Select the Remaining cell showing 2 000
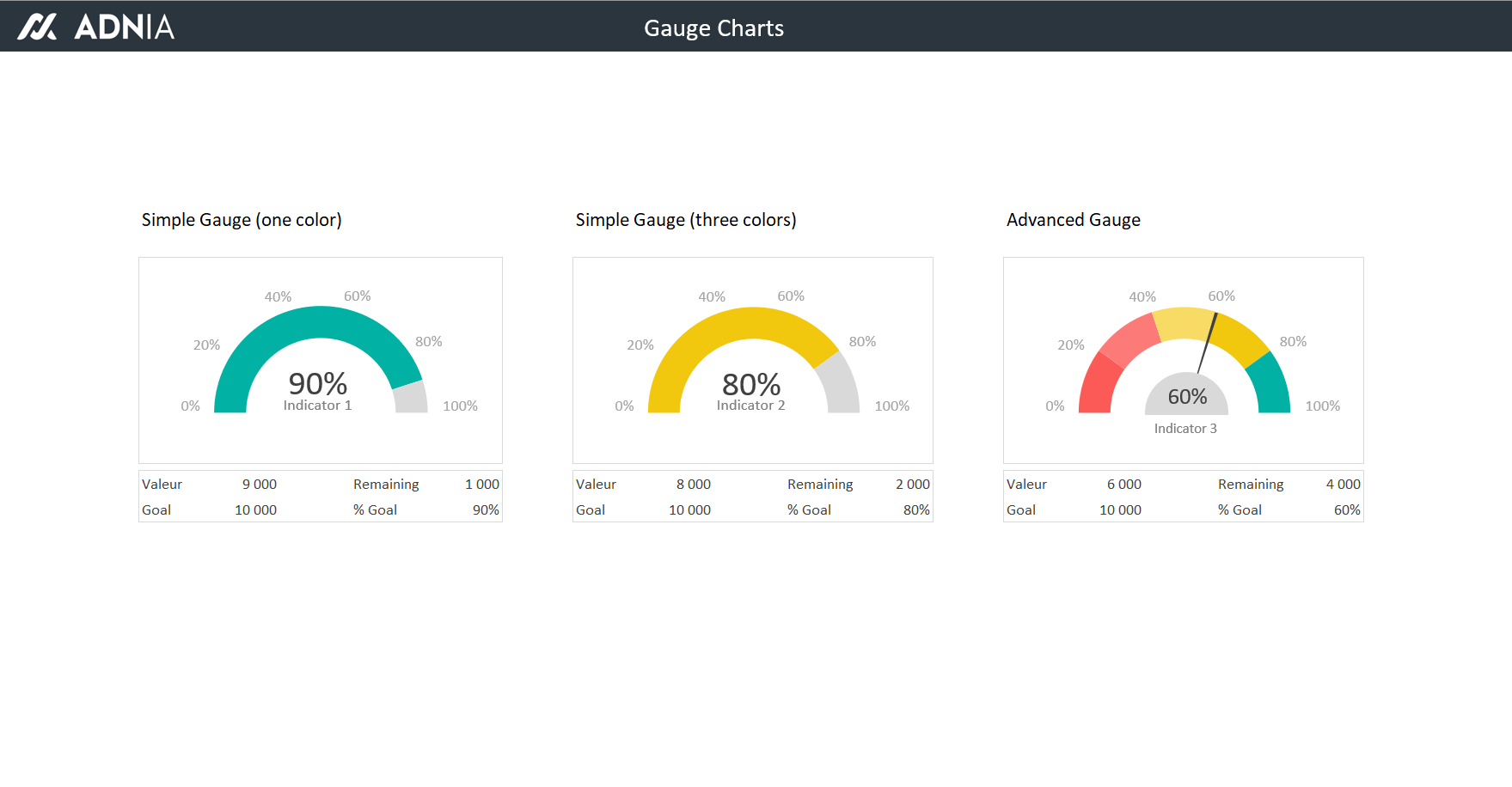Image resolution: width=1512 pixels, height=787 pixels. click(912, 485)
